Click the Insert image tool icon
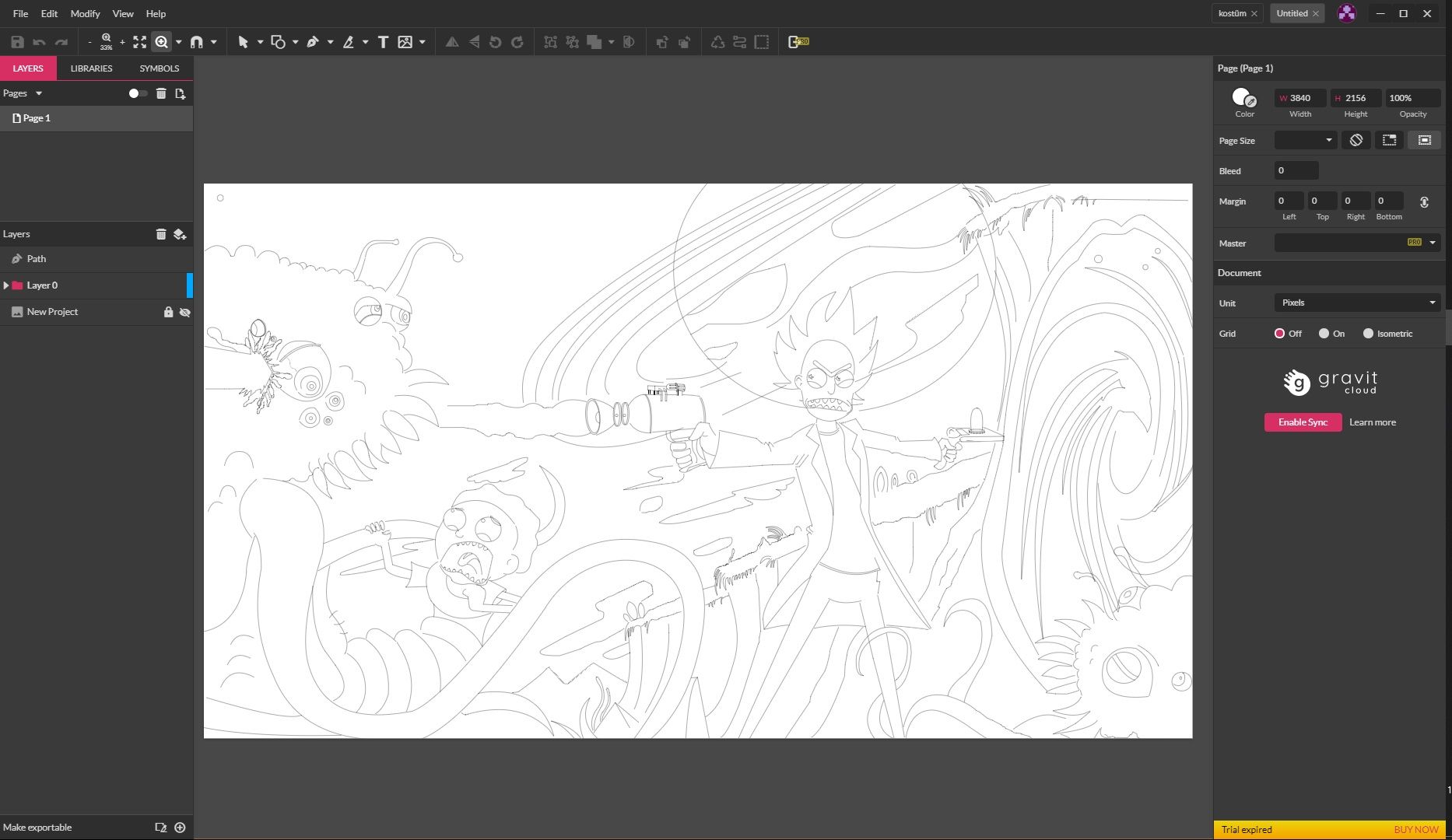Screen dimensions: 1452x840 (x=405, y=42)
